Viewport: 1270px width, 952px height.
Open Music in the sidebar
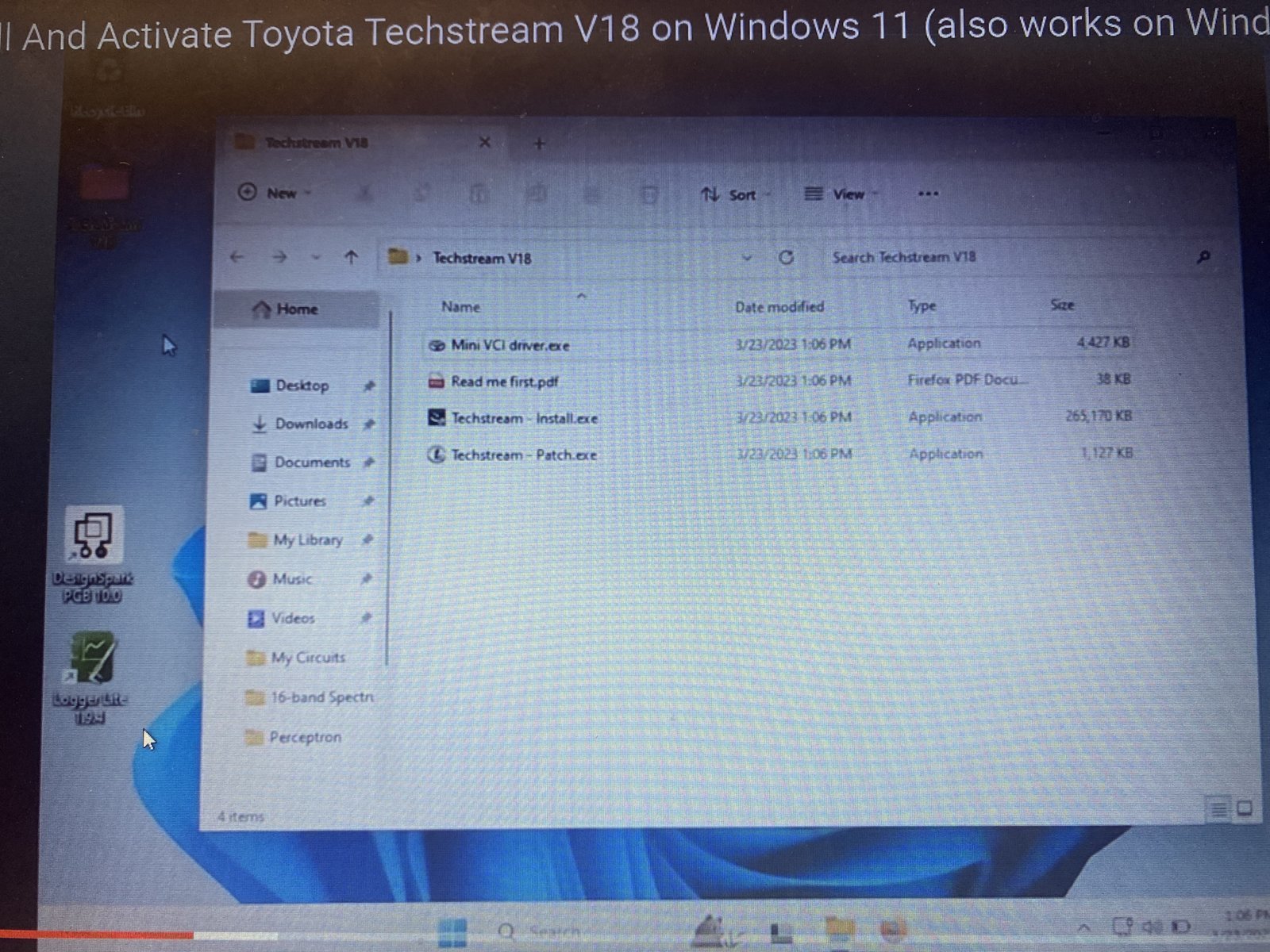coord(291,578)
